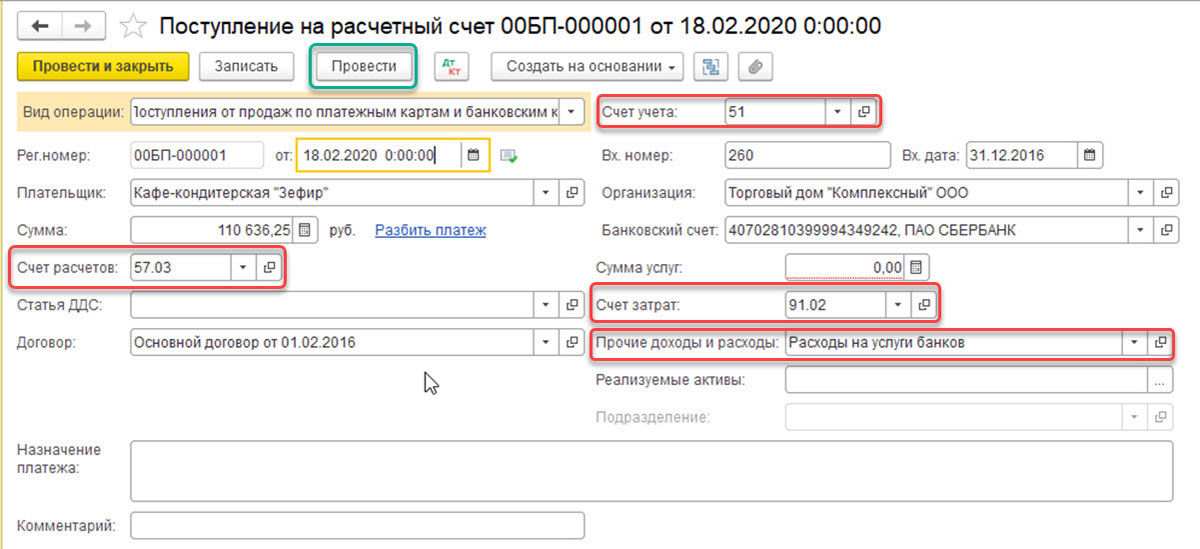Expand the Плательщик dropdown arrow
This screenshot has height=549, width=1200.
(546, 192)
